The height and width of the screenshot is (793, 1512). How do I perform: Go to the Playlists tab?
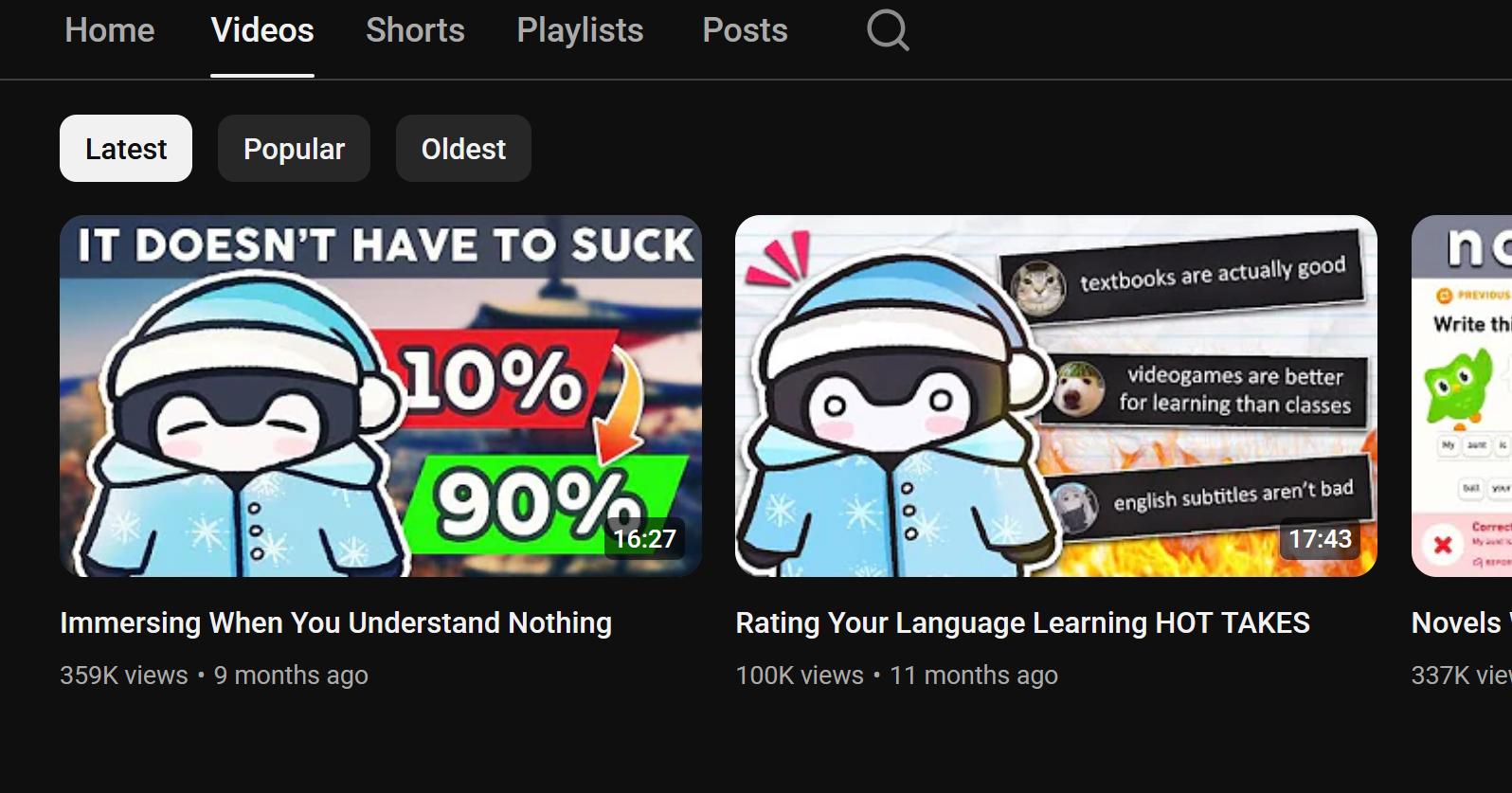pyautogui.click(x=580, y=30)
